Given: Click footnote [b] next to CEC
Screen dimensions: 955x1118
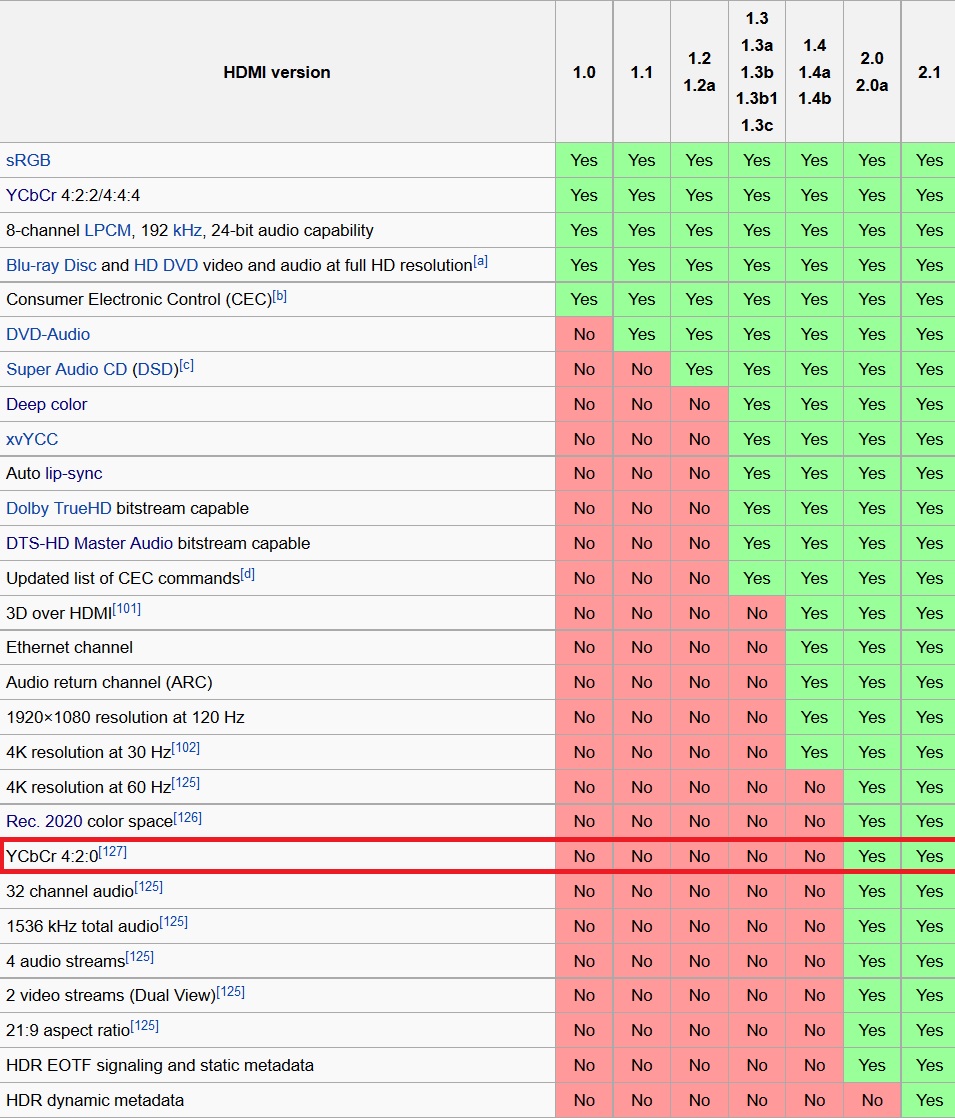Looking at the screenshot, I should point(280,295).
